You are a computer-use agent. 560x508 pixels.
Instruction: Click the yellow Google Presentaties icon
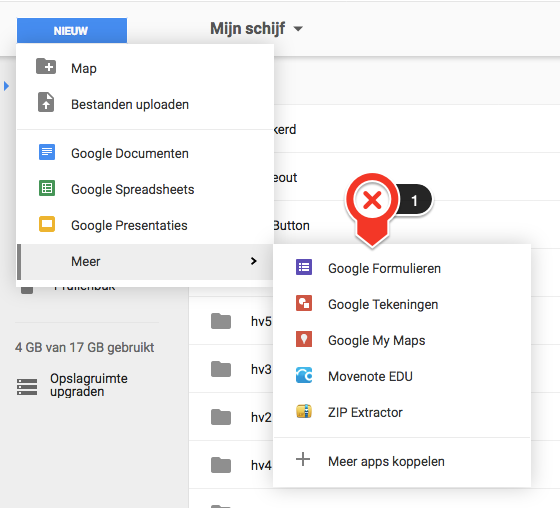point(47,224)
